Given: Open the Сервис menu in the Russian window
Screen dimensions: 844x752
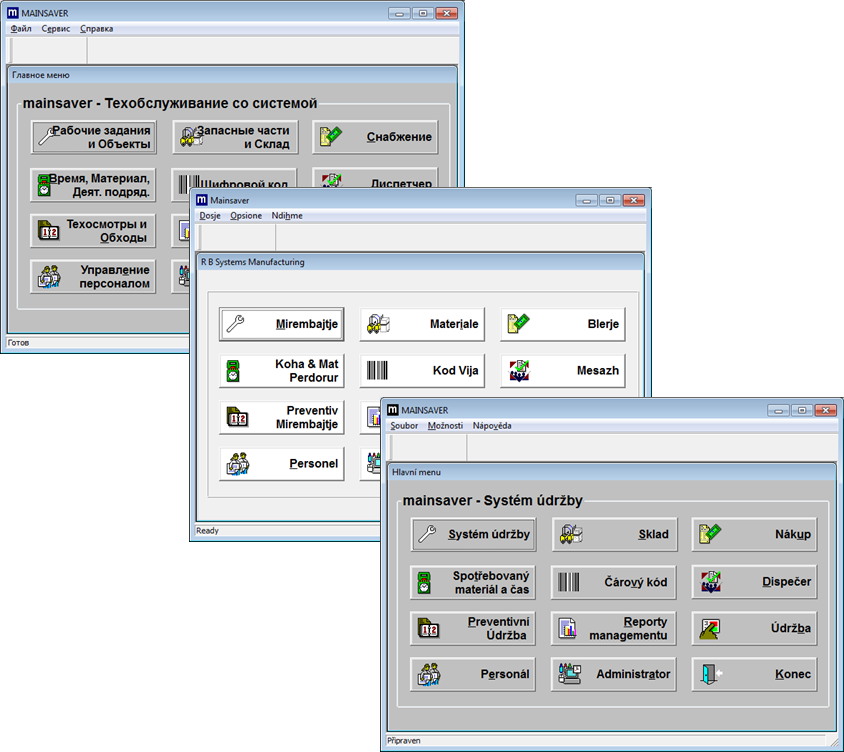Looking at the screenshot, I should click(54, 29).
